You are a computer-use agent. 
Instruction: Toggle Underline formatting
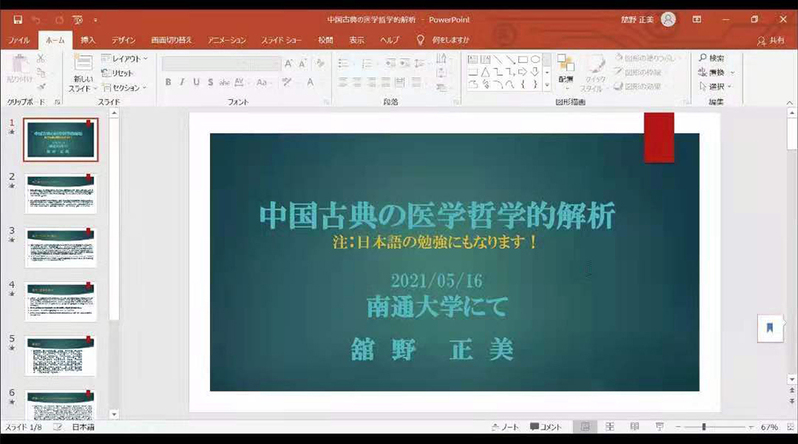196,82
